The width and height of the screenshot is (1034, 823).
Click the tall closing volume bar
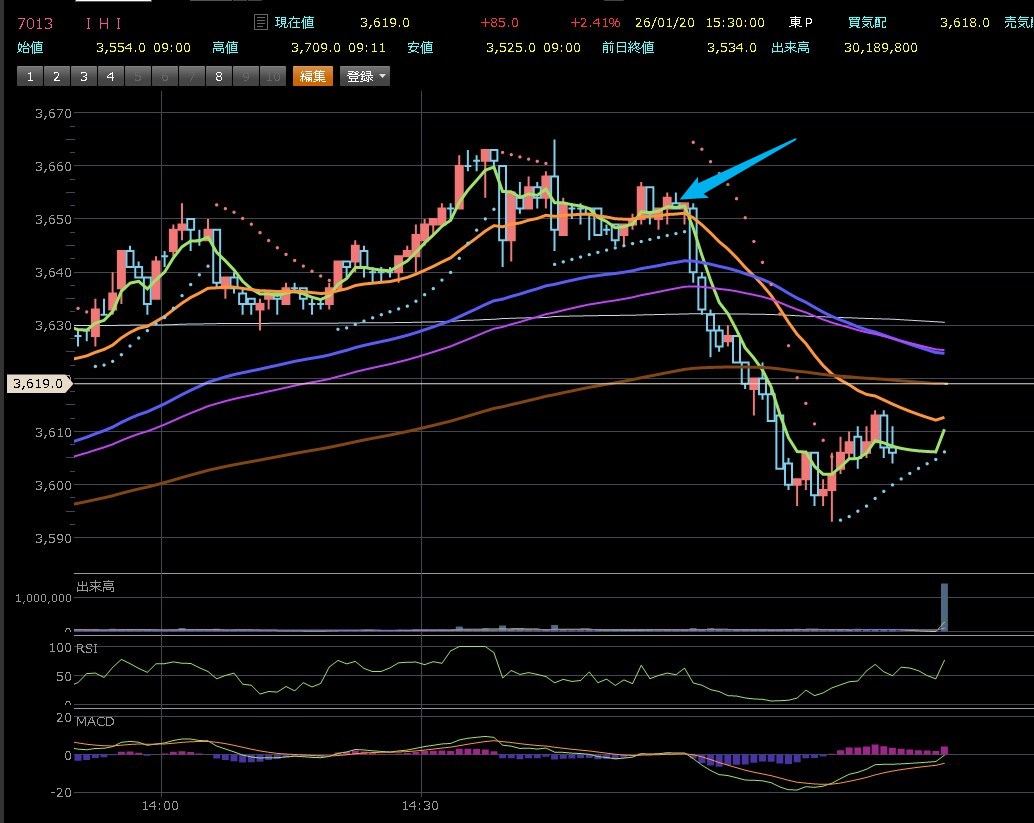point(941,606)
